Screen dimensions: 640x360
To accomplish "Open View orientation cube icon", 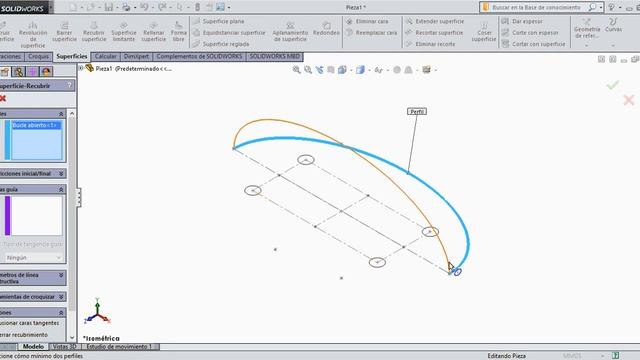I will [342, 70].
